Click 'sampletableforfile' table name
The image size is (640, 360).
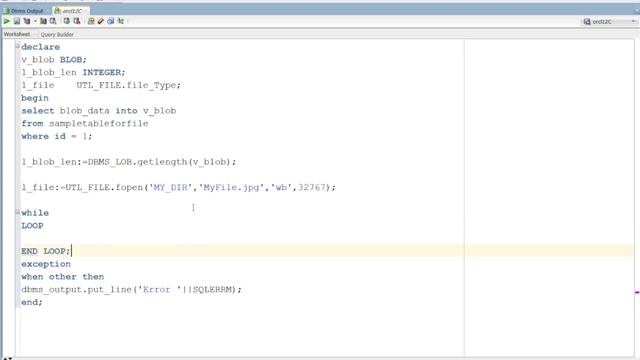point(98,123)
